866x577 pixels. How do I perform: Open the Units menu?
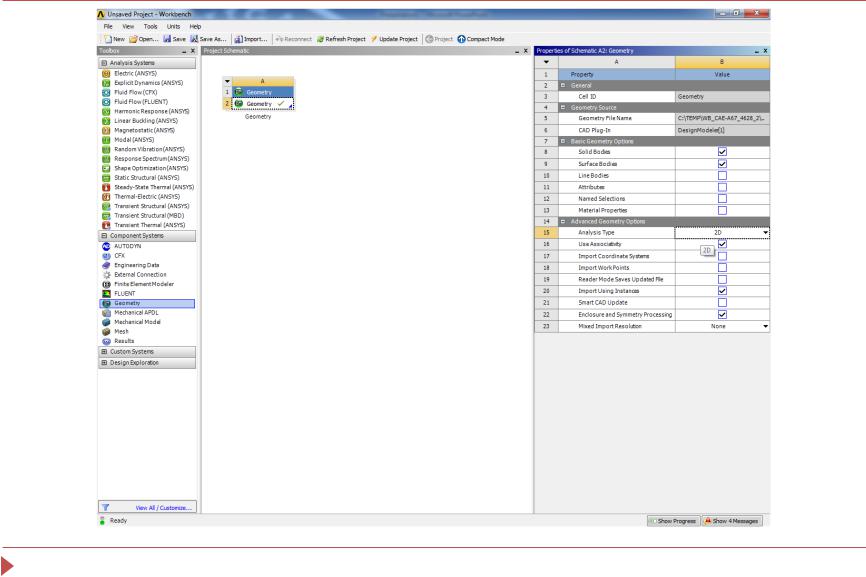173,27
